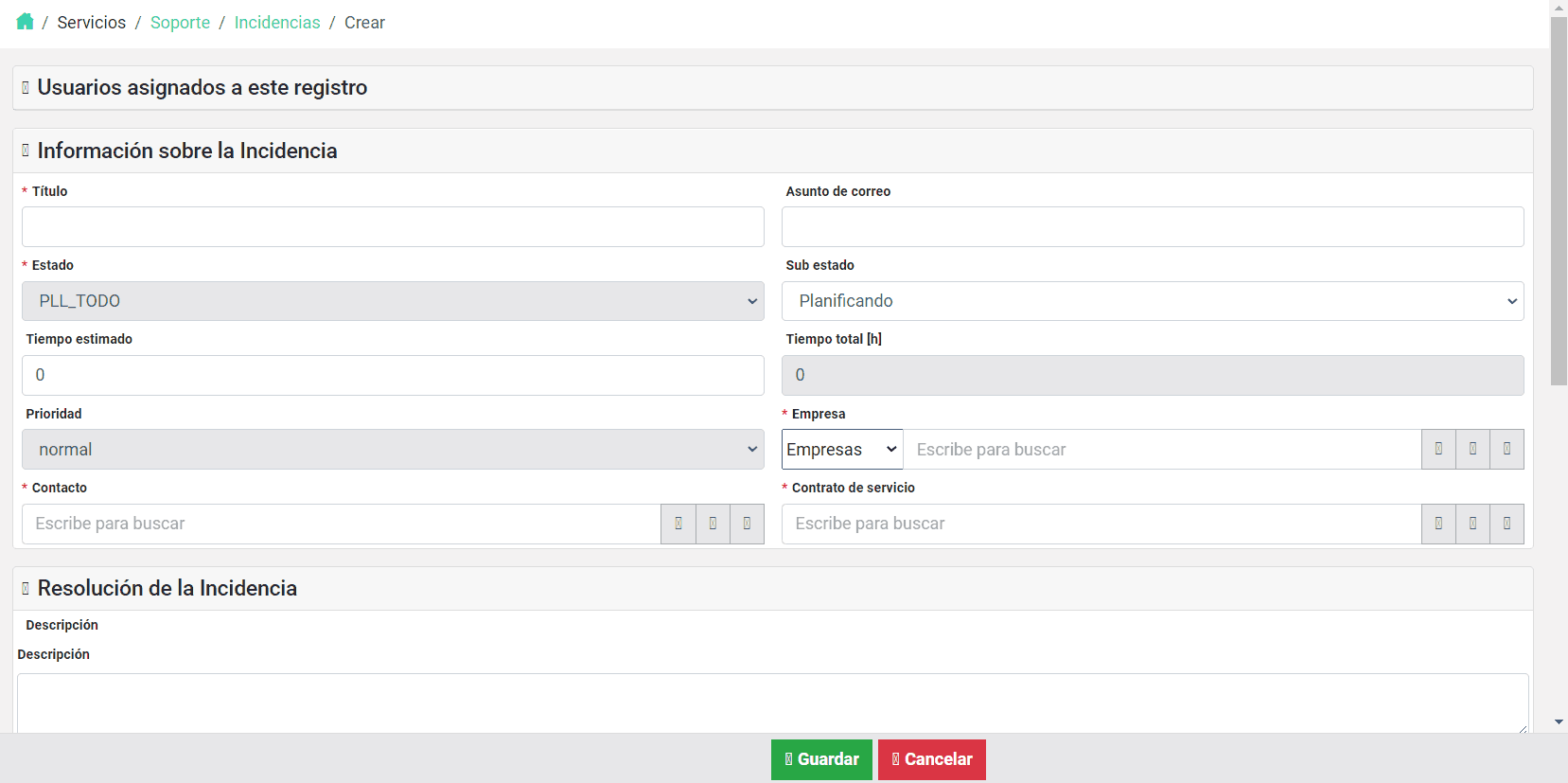Screen dimensions: 1568x783
Task: Open the Empresas type selector
Action: [x=841, y=450]
